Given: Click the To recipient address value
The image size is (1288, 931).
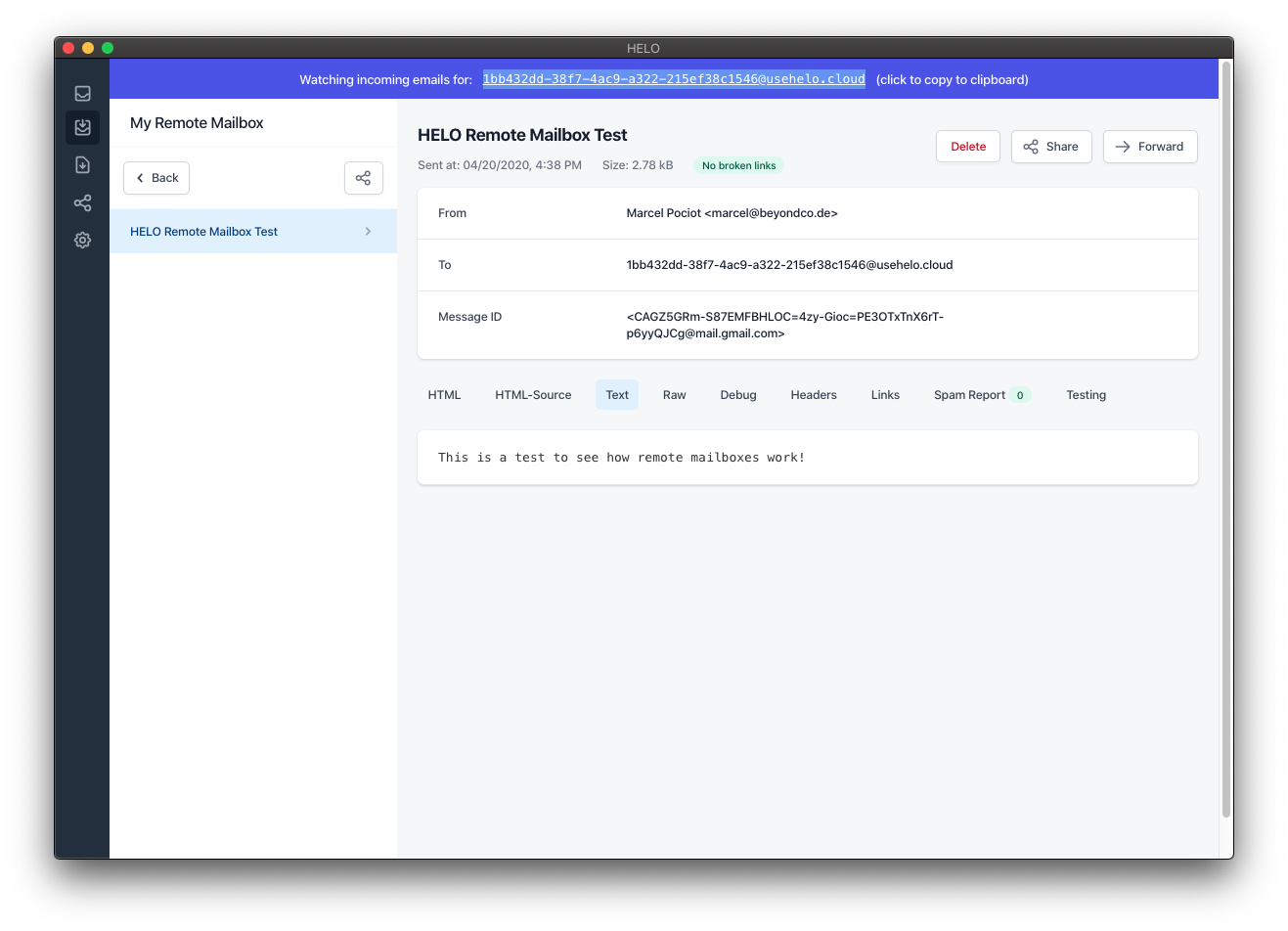Looking at the screenshot, I should click(789, 265).
